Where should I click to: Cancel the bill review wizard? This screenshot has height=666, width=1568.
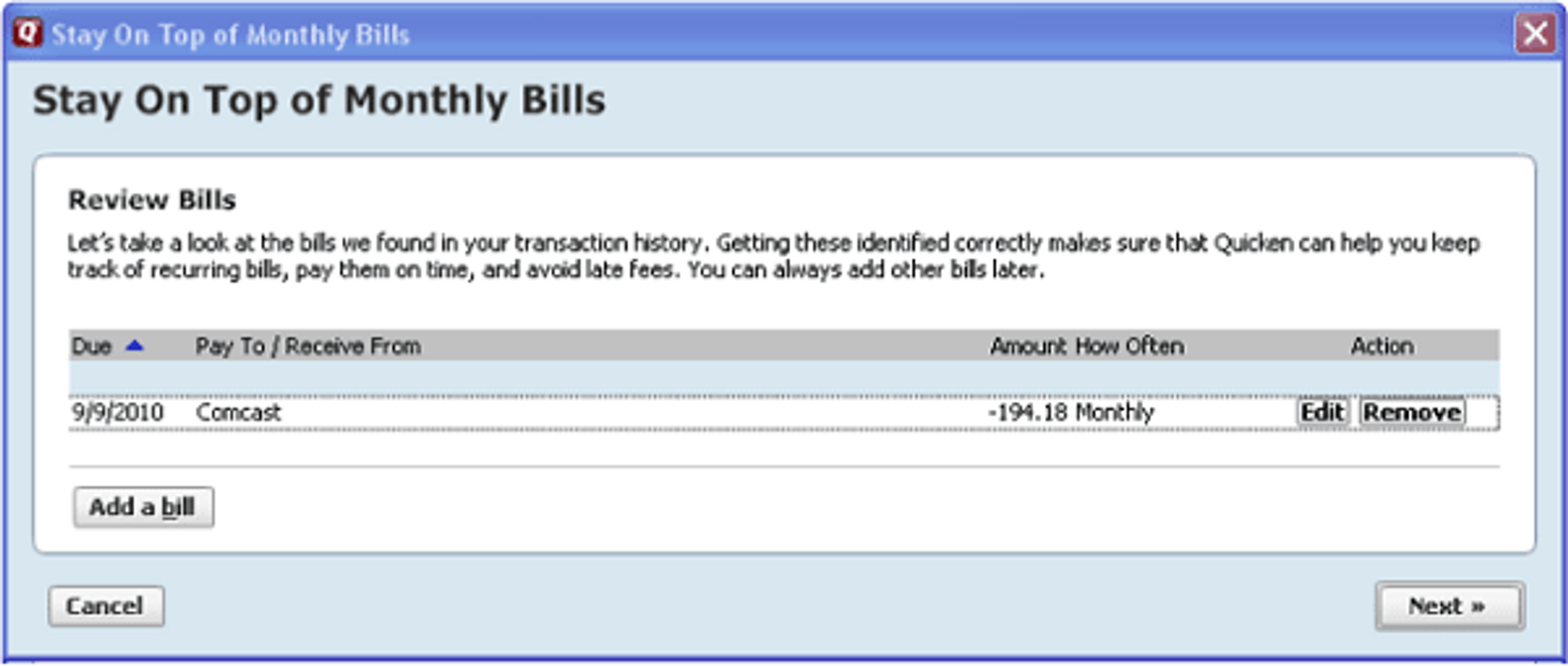tap(106, 606)
